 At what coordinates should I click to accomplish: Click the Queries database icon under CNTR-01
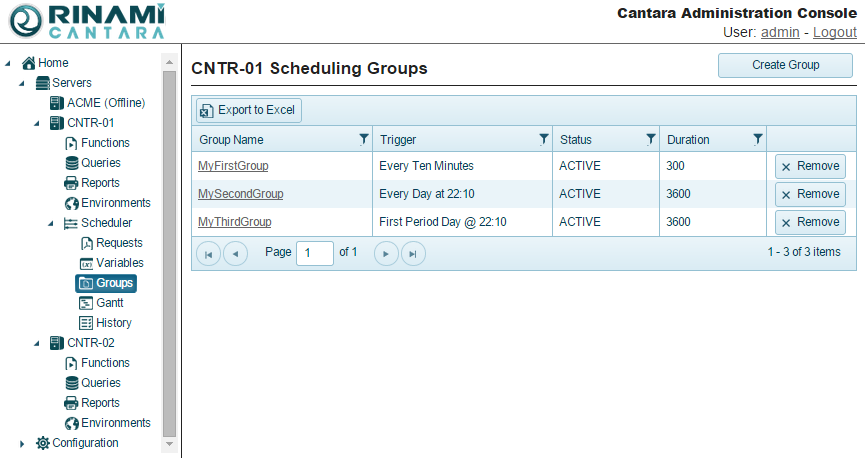coord(72,163)
